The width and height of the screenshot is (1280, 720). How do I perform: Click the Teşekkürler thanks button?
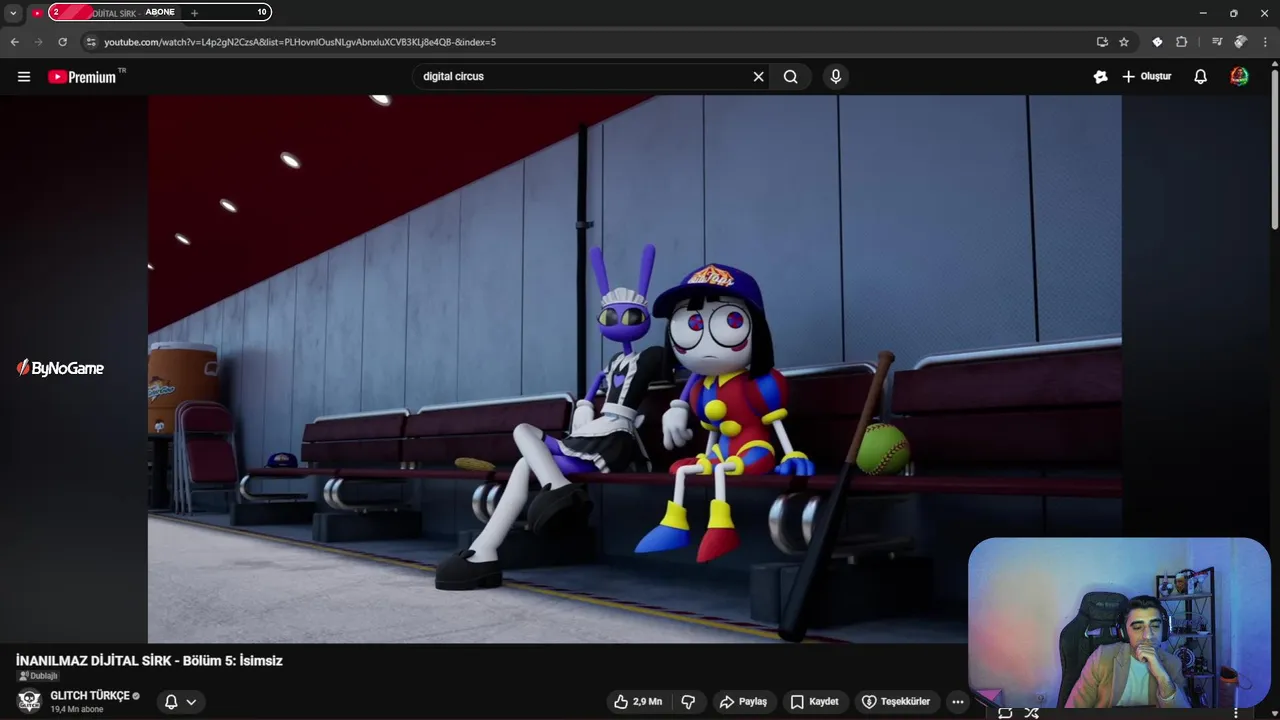click(x=896, y=702)
